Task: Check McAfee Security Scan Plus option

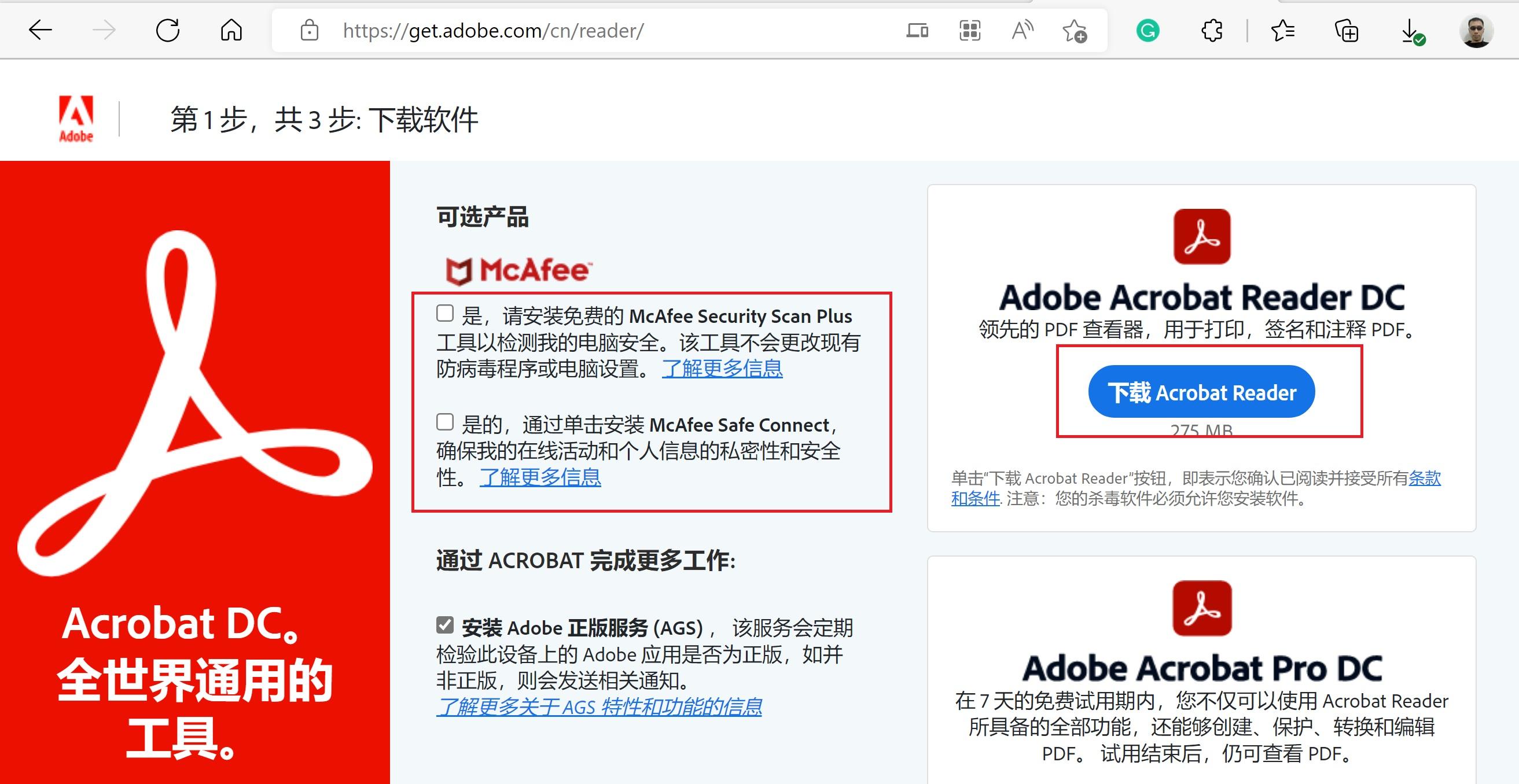Action: (445, 313)
